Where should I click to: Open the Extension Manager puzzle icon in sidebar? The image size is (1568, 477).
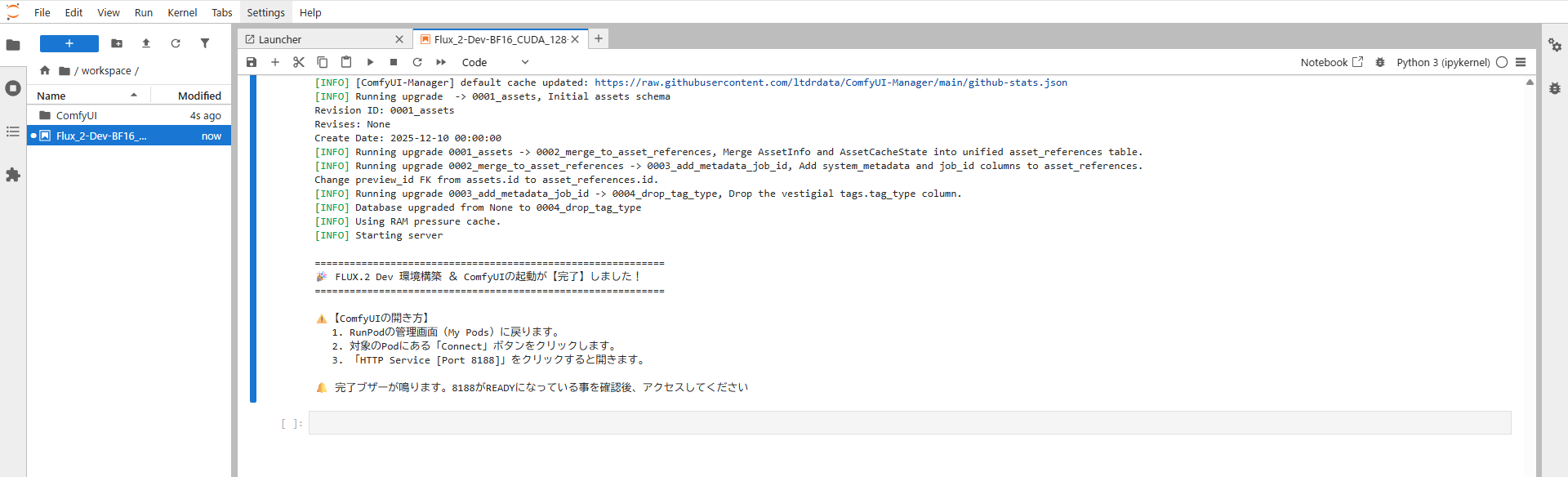(13, 175)
